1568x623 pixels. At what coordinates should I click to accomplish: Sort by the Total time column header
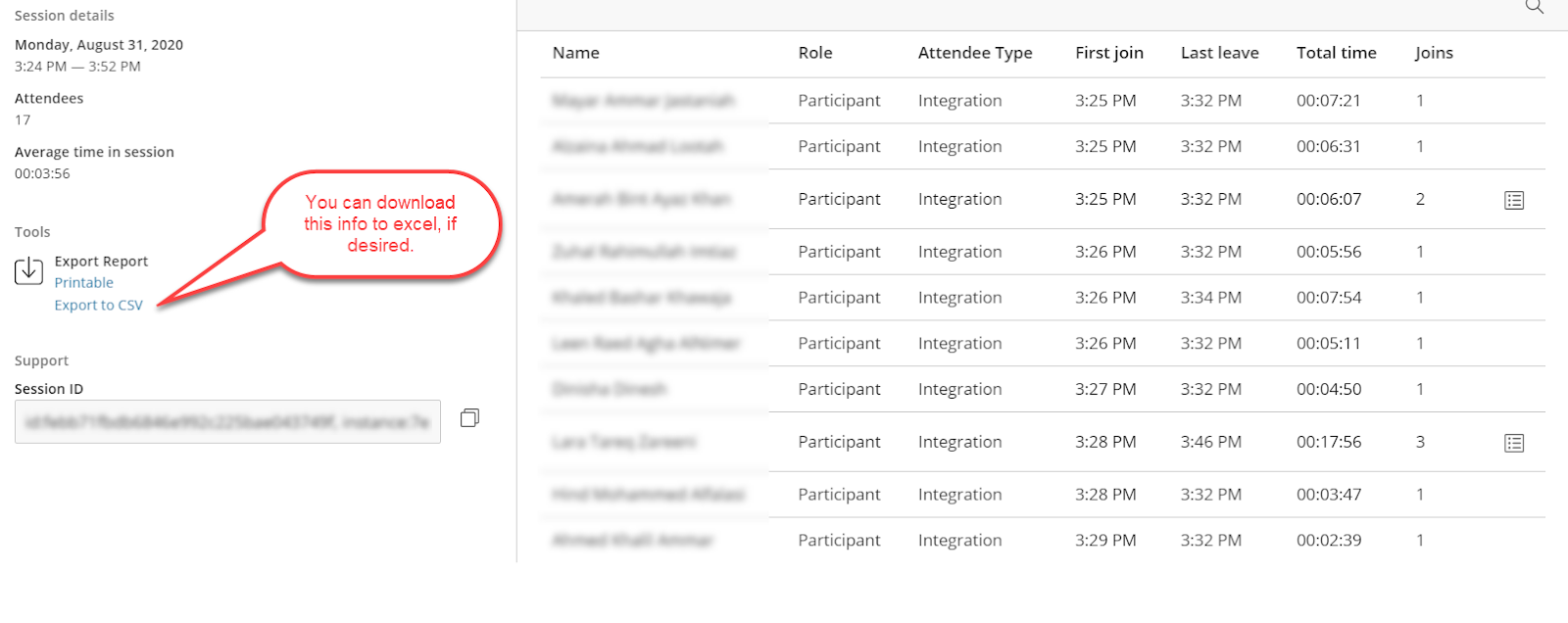[x=1337, y=53]
